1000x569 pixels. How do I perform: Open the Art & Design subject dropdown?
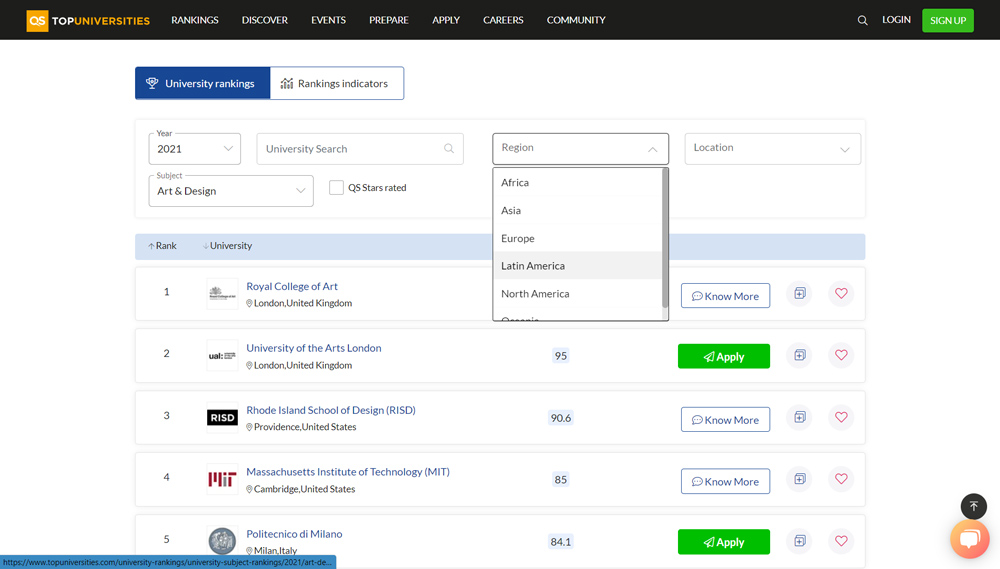tap(231, 191)
